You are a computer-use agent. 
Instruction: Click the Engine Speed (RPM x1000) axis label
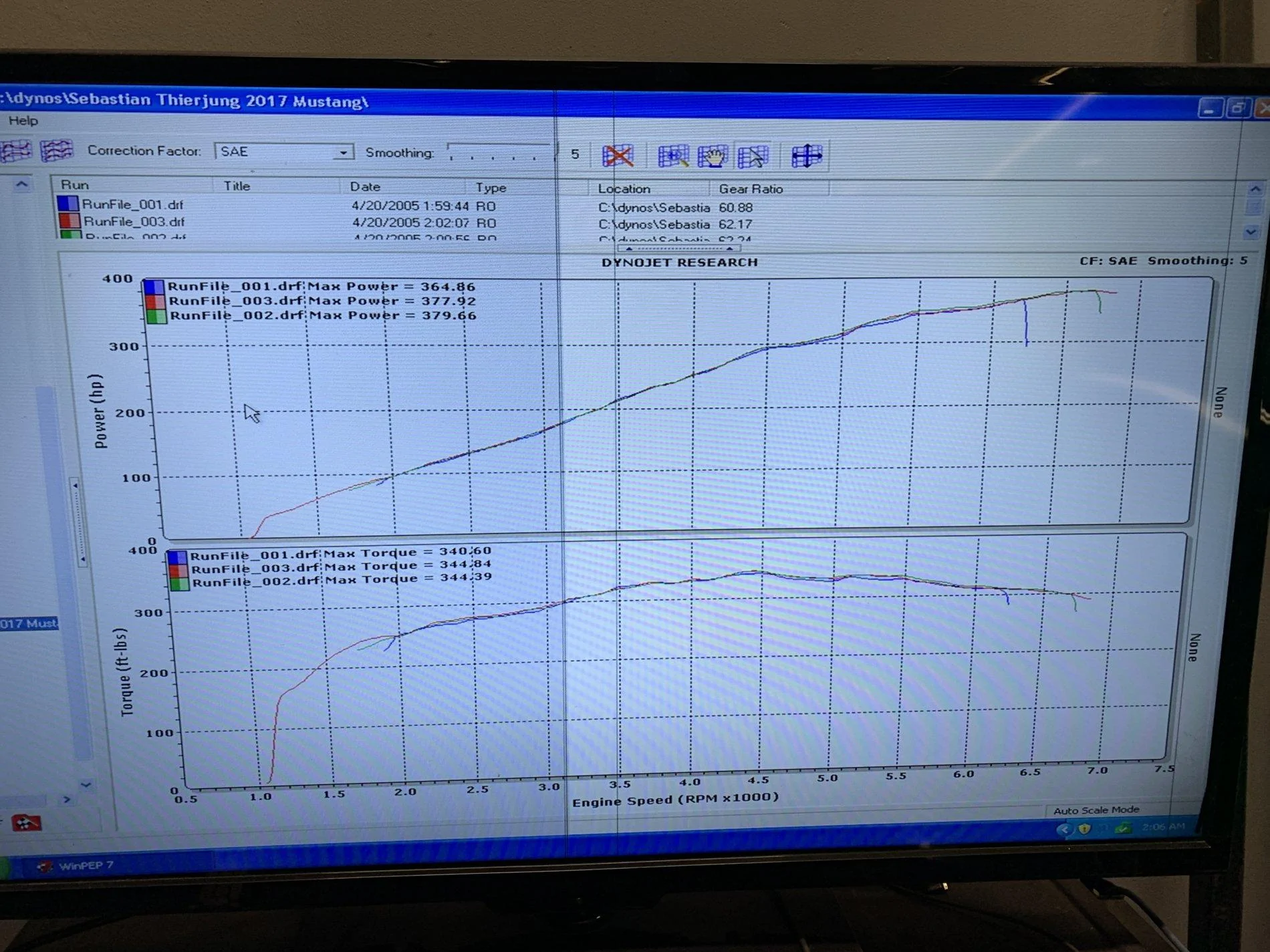(675, 798)
